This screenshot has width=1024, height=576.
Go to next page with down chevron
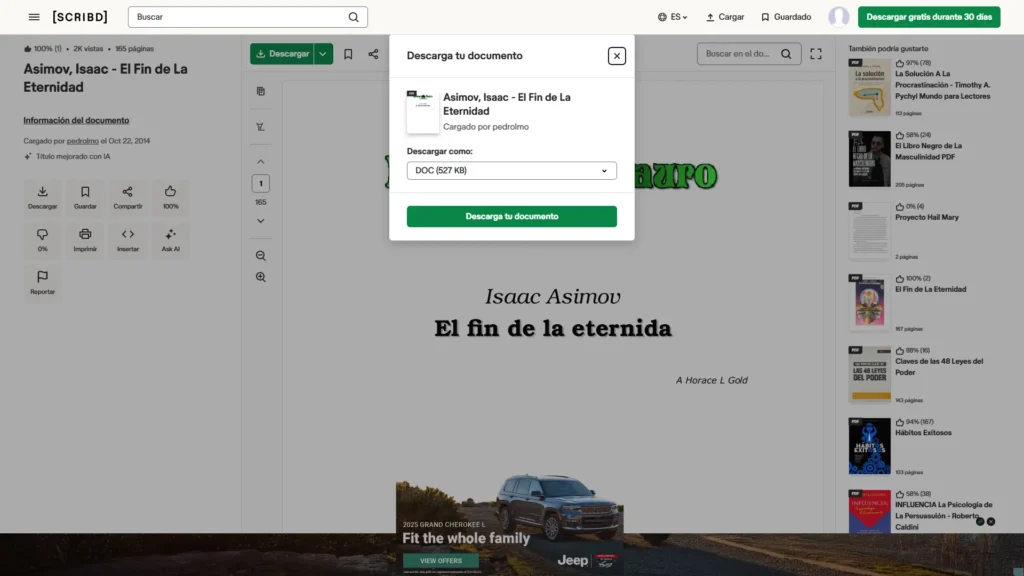(261, 221)
